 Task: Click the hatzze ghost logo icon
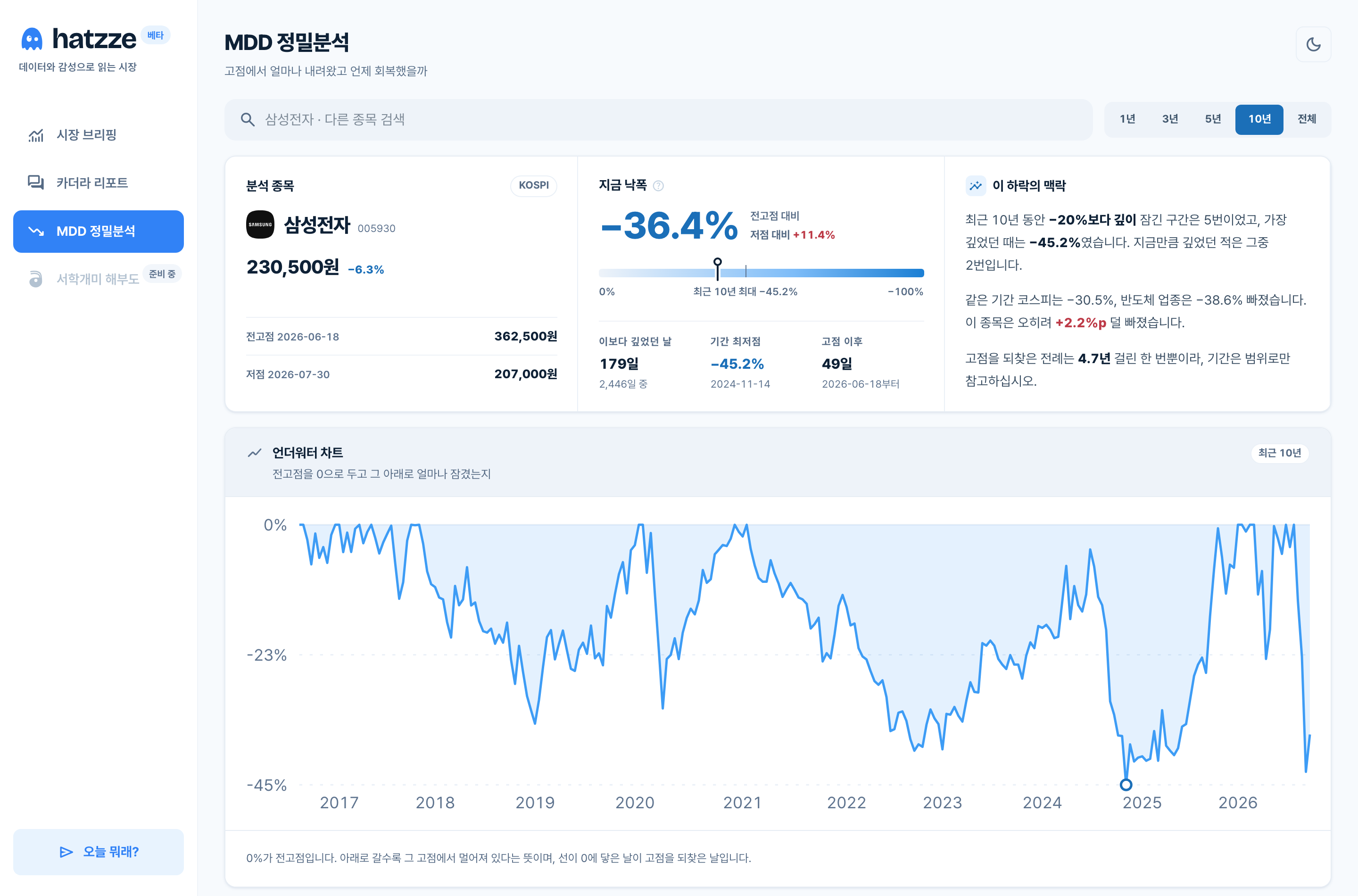click(x=32, y=39)
